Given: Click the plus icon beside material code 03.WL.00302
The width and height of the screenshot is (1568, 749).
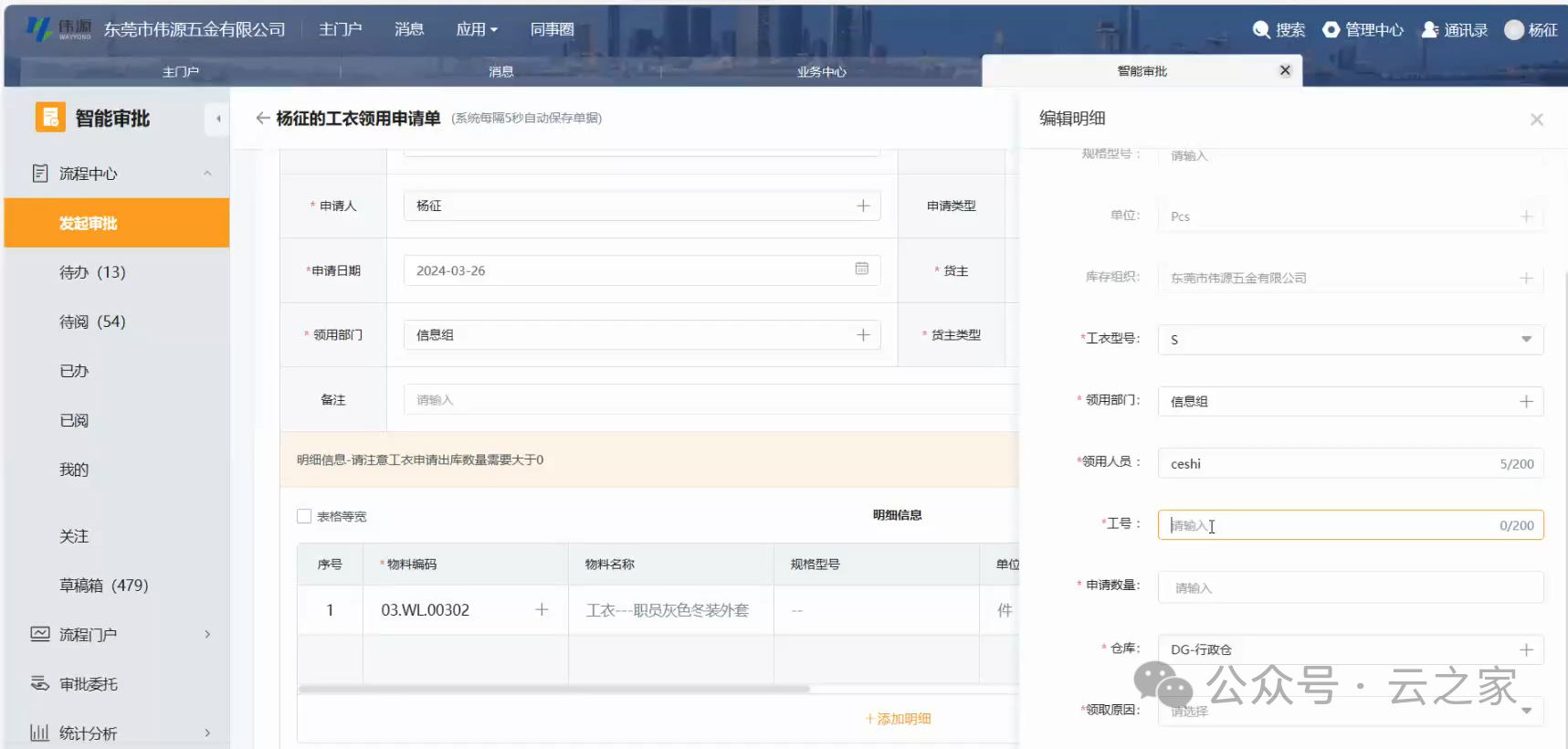Looking at the screenshot, I should 542,609.
